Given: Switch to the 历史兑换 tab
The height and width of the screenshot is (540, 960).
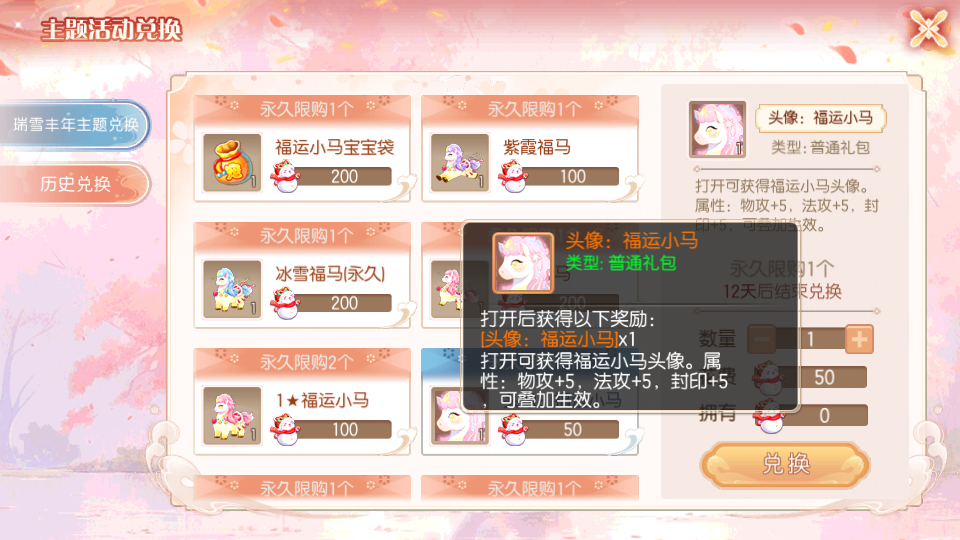Looking at the screenshot, I should [75, 184].
